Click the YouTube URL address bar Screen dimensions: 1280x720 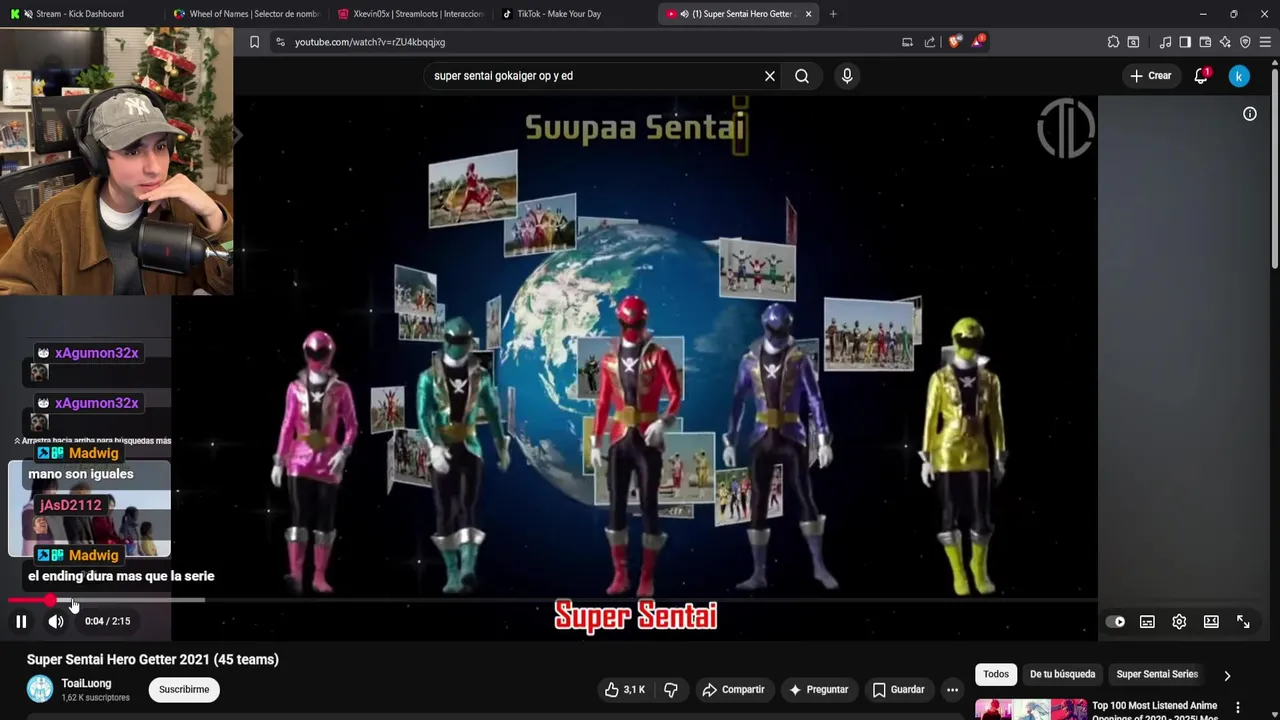[x=590, y=42]
